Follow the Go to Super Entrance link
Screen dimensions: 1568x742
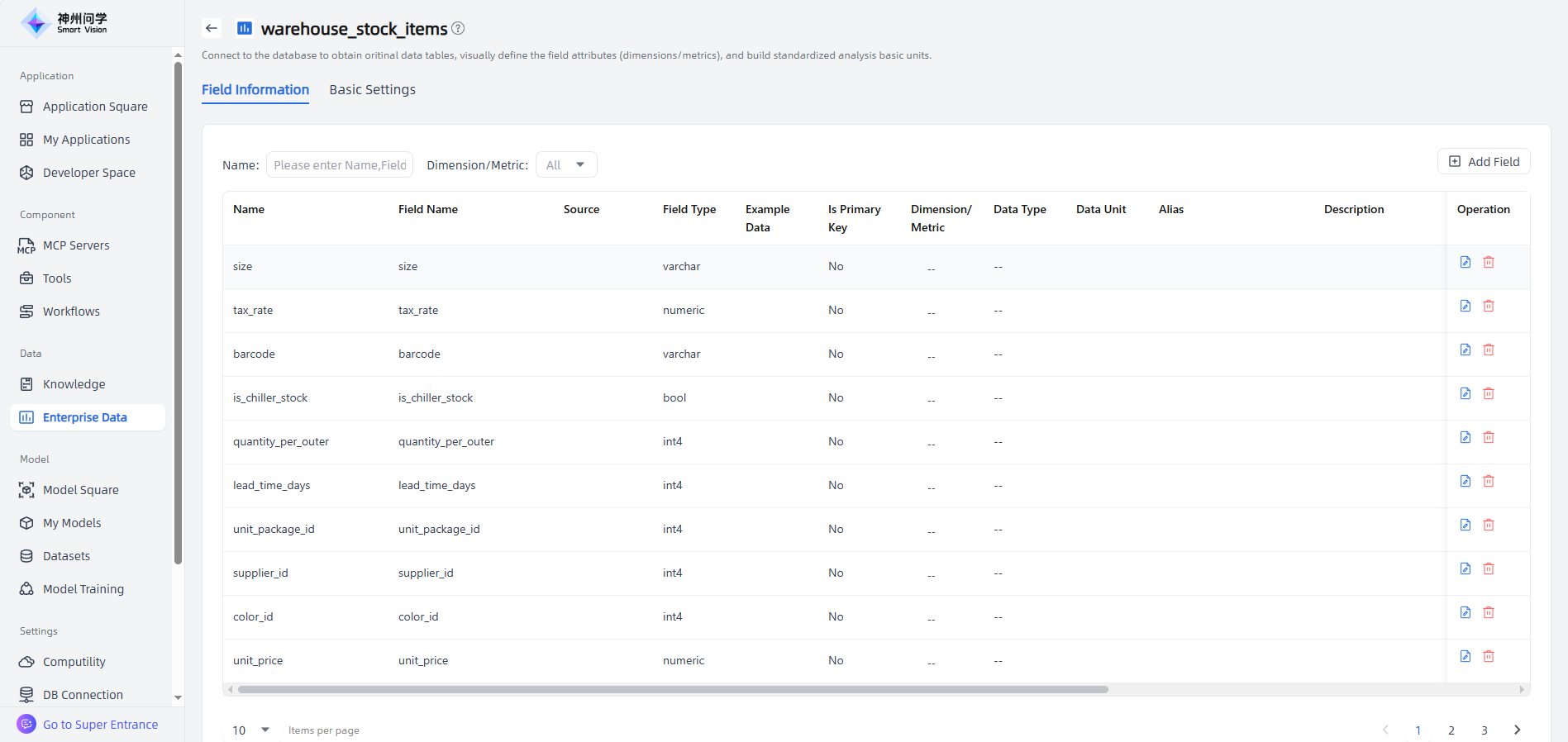100,725
